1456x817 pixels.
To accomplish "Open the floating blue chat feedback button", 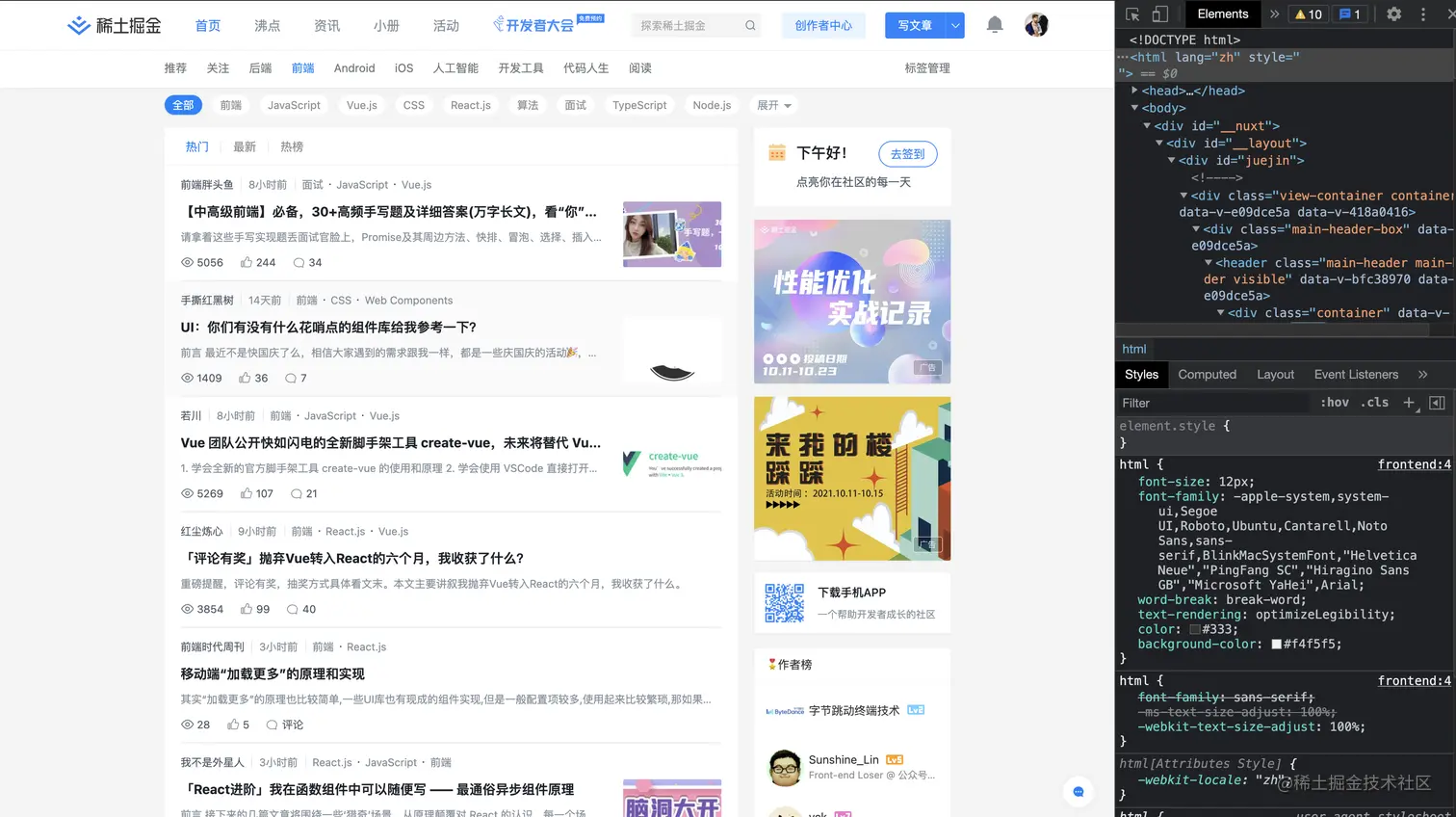I will coord(1079,792).
